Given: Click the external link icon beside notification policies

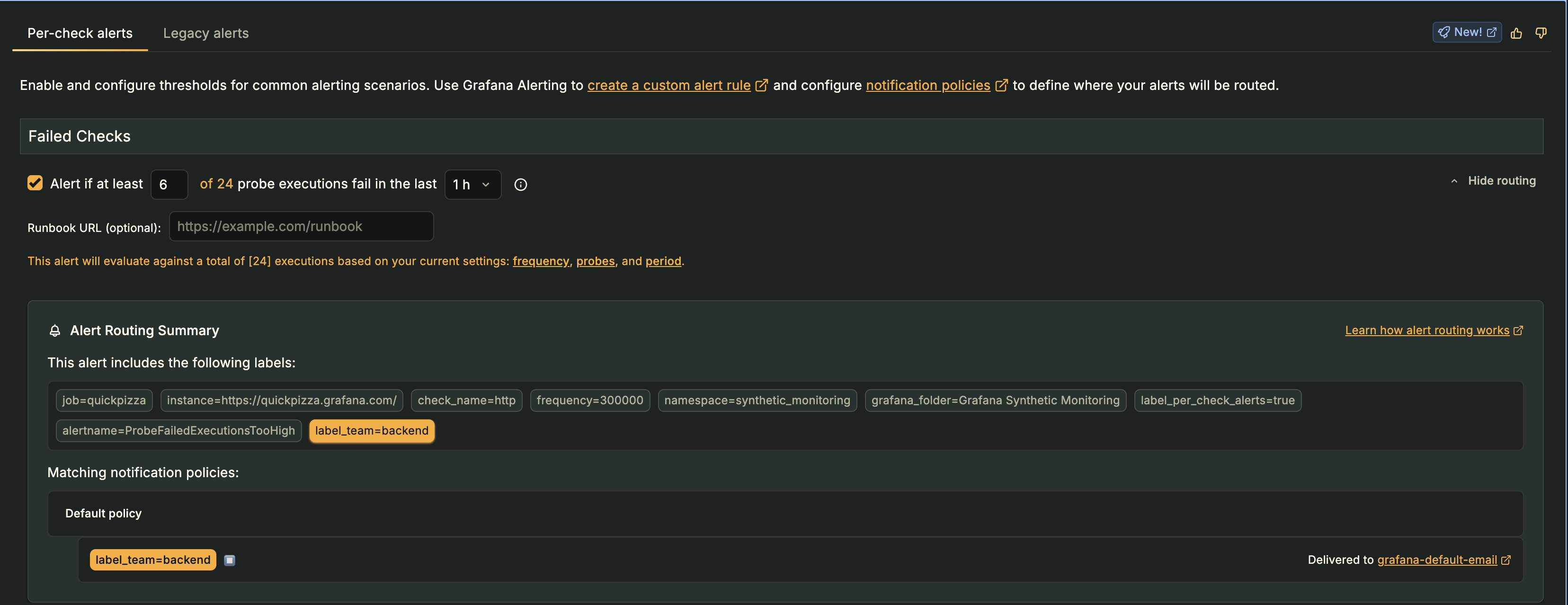Looking at the screenshot, I should click(x=1001, y=85).
